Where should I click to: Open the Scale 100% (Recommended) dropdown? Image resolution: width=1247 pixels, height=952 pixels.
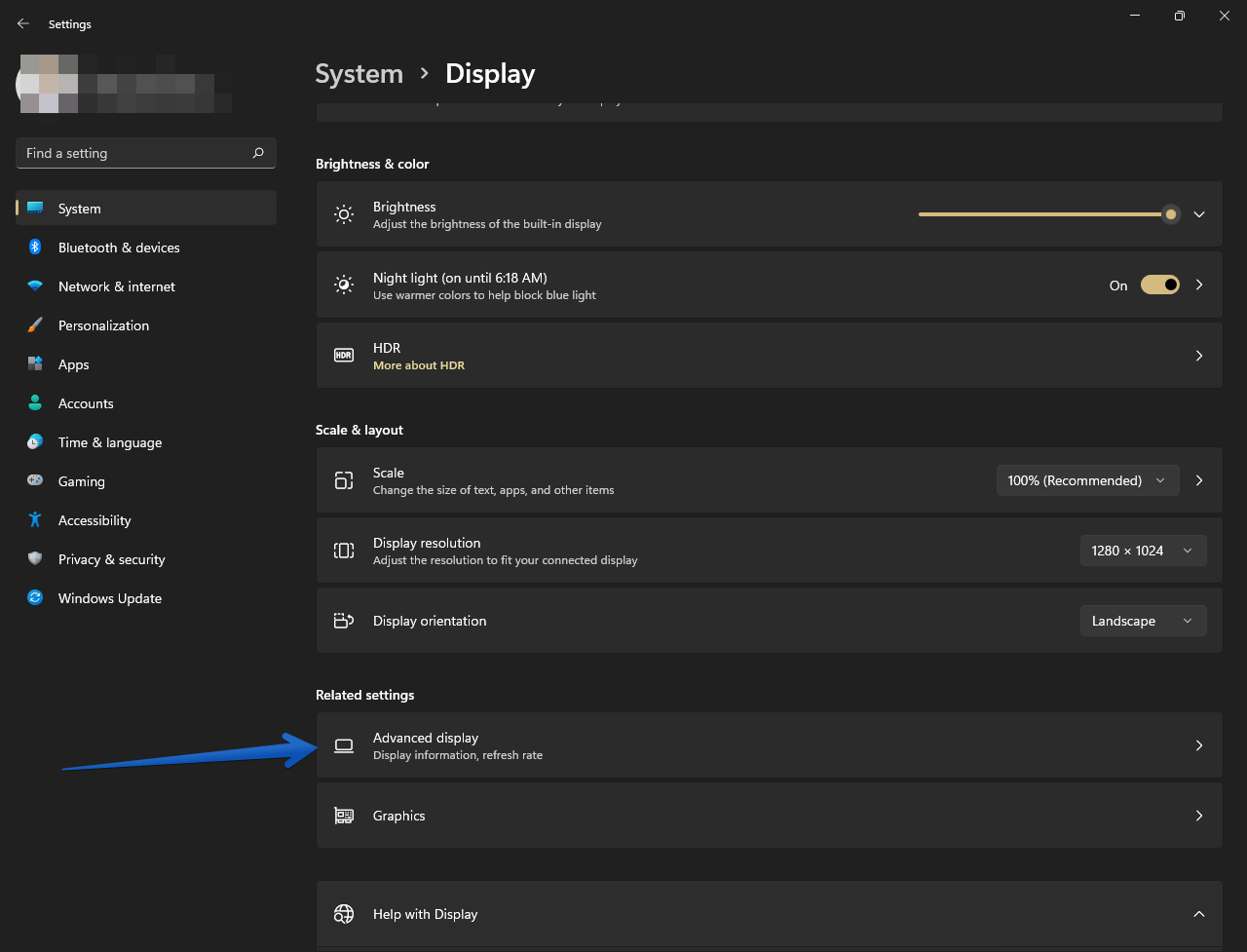pyautogui.click(x=1087, y=480)
